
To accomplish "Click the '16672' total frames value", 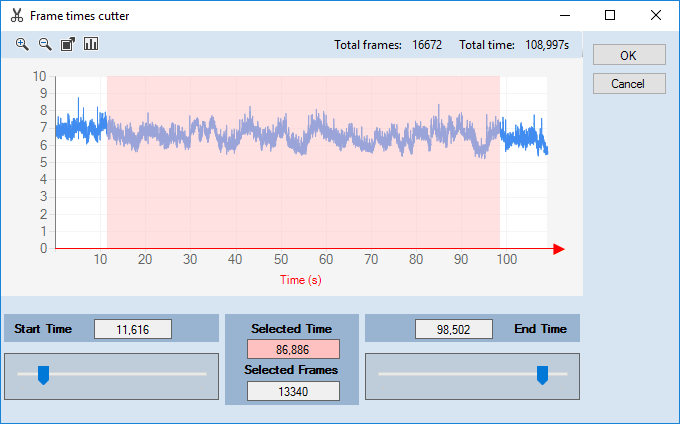I will [427, 45].
